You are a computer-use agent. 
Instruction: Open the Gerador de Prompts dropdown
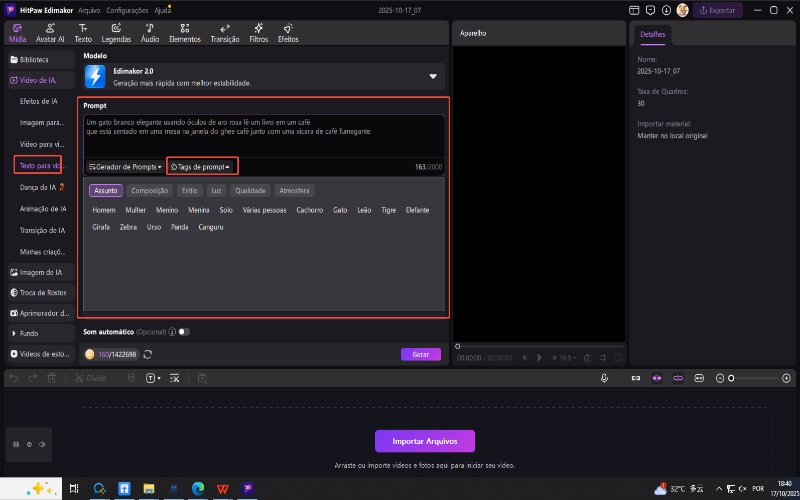pos(125,167)
